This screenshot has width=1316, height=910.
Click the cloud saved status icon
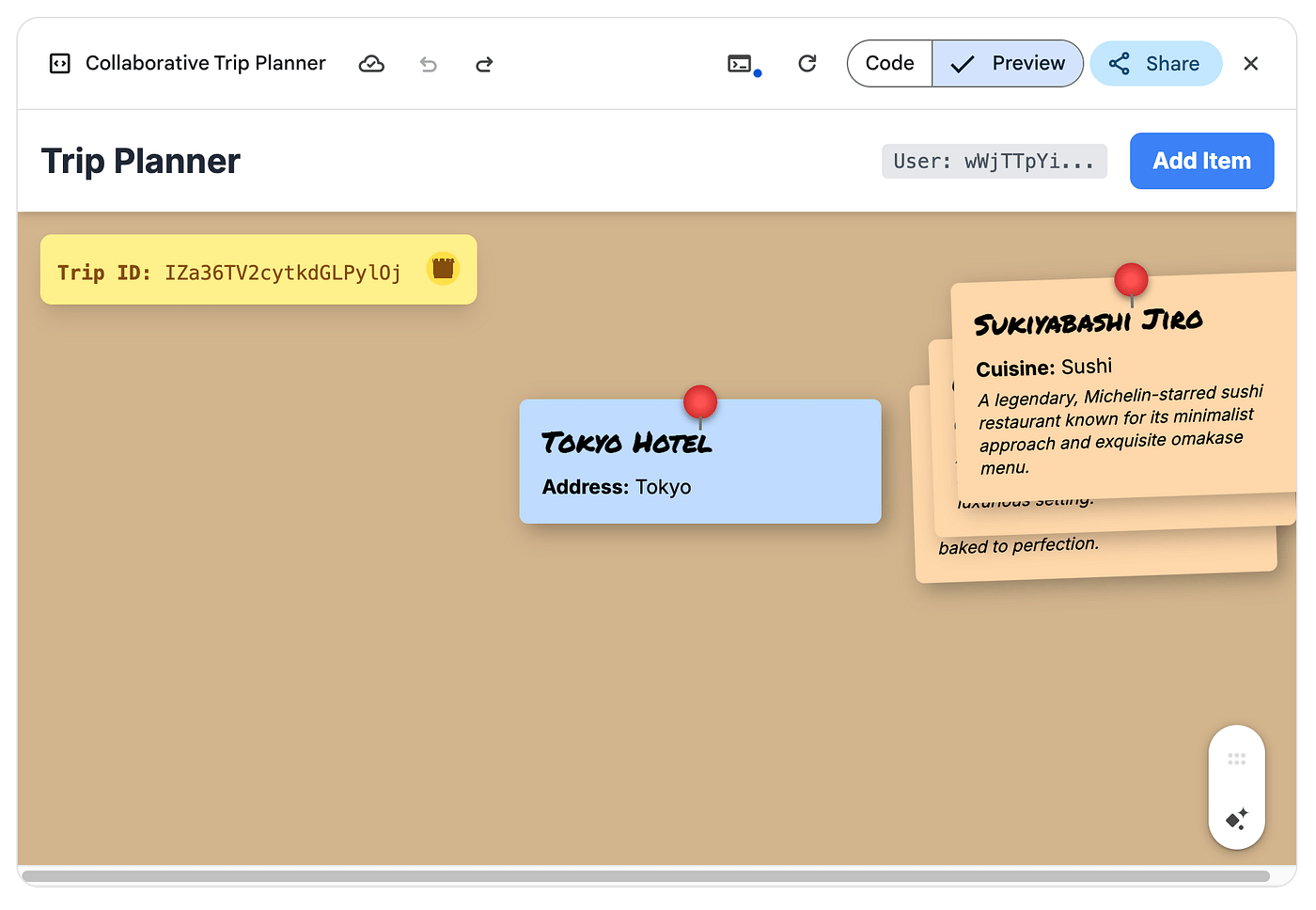pos(371,64)
